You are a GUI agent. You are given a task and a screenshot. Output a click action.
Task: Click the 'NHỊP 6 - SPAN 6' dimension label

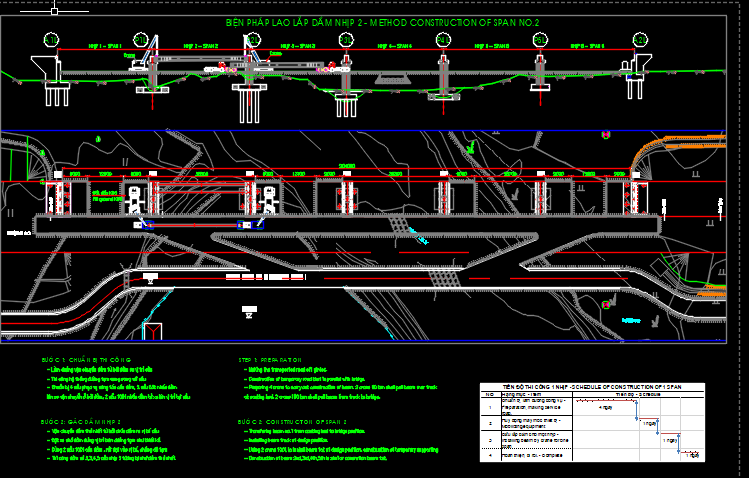(589, 46)
